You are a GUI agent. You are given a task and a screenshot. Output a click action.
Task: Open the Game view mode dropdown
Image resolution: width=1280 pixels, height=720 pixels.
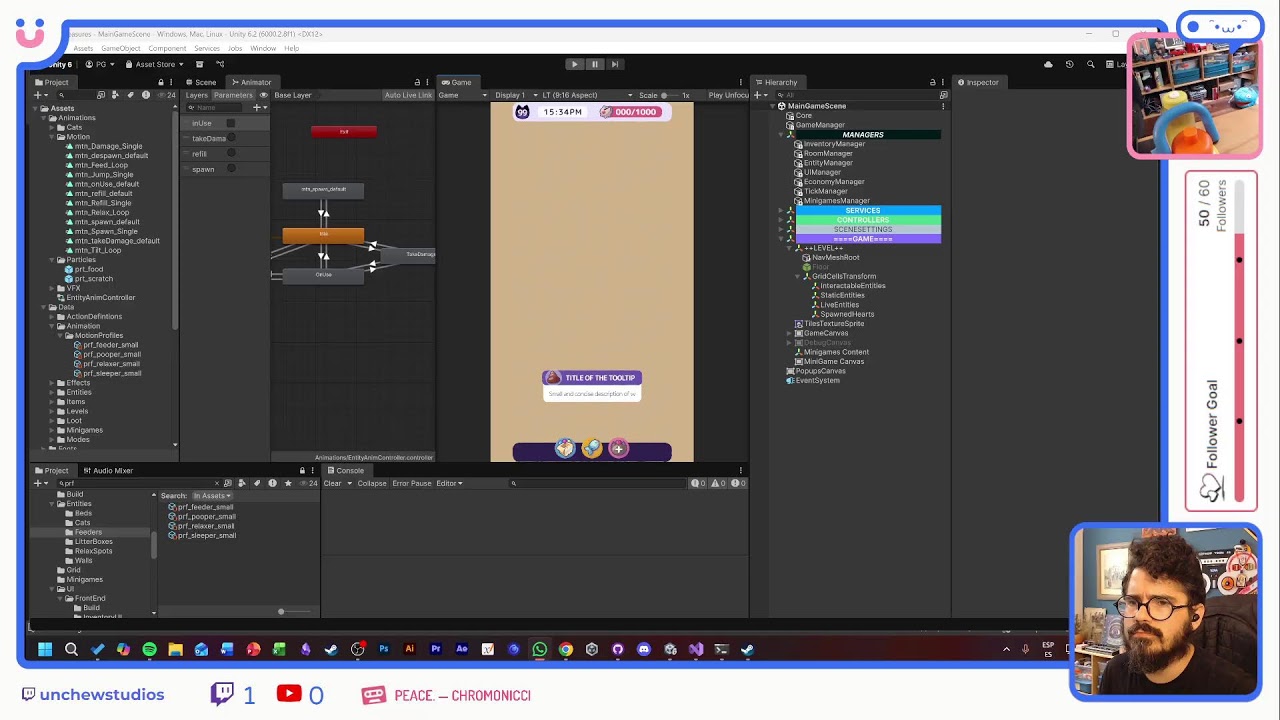pyautogui.click(x=463, y=95)
